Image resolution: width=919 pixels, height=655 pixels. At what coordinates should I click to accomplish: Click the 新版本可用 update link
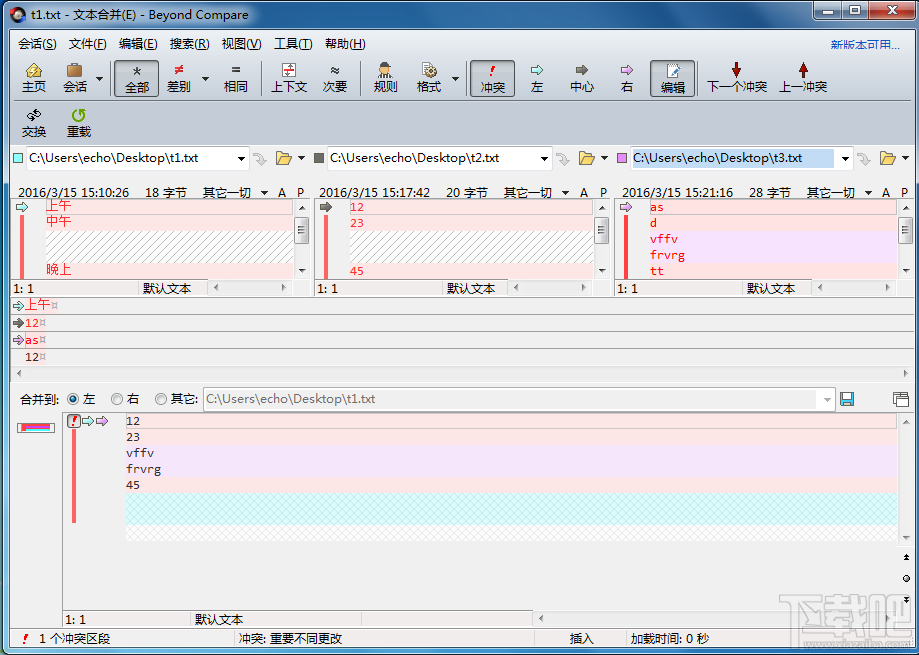click(865, 44)
